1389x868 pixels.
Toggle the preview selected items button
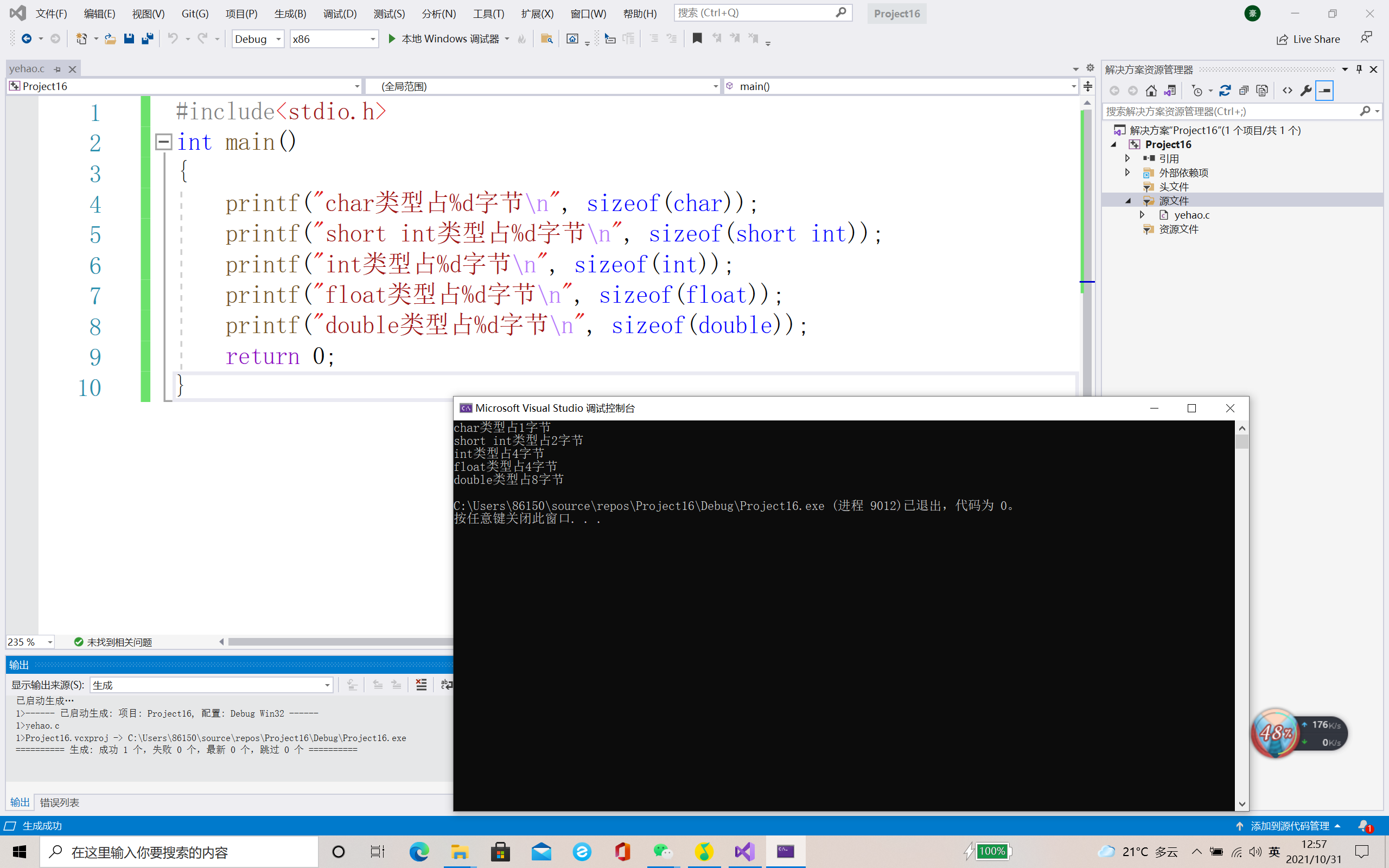tap(1324, 91)
